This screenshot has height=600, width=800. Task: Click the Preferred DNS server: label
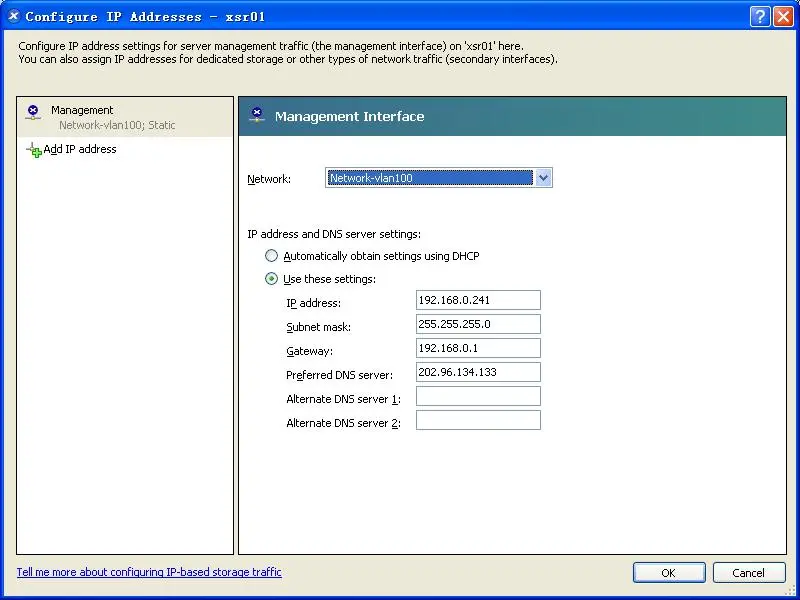pyautogui.click(x=339, y=375)
